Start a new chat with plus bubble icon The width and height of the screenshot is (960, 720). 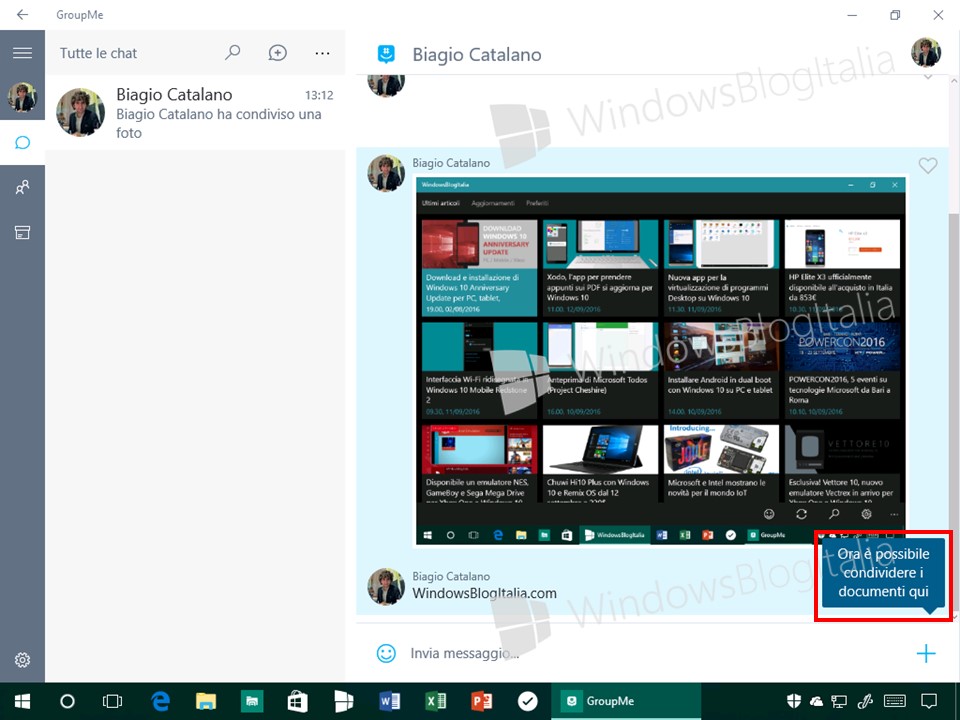tap(277, 53)
